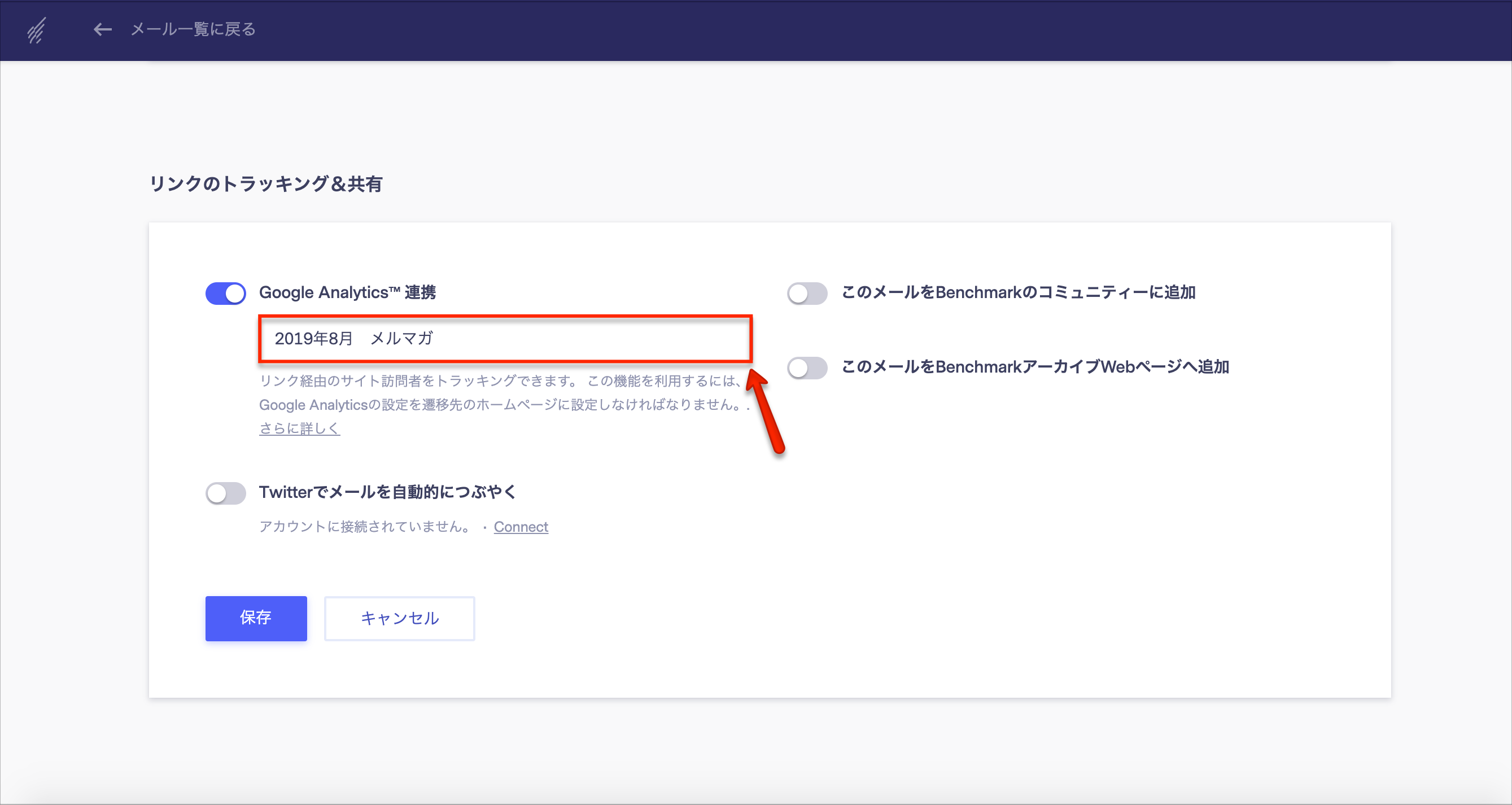This screenshot has width=1512, height=805.
Task: Click the back arrow icon
Action: tap(103, 29)
